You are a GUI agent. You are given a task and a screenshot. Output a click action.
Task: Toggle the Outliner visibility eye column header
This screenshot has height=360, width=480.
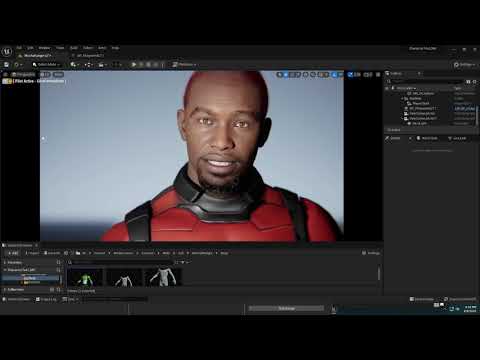[x=387, y=88]
